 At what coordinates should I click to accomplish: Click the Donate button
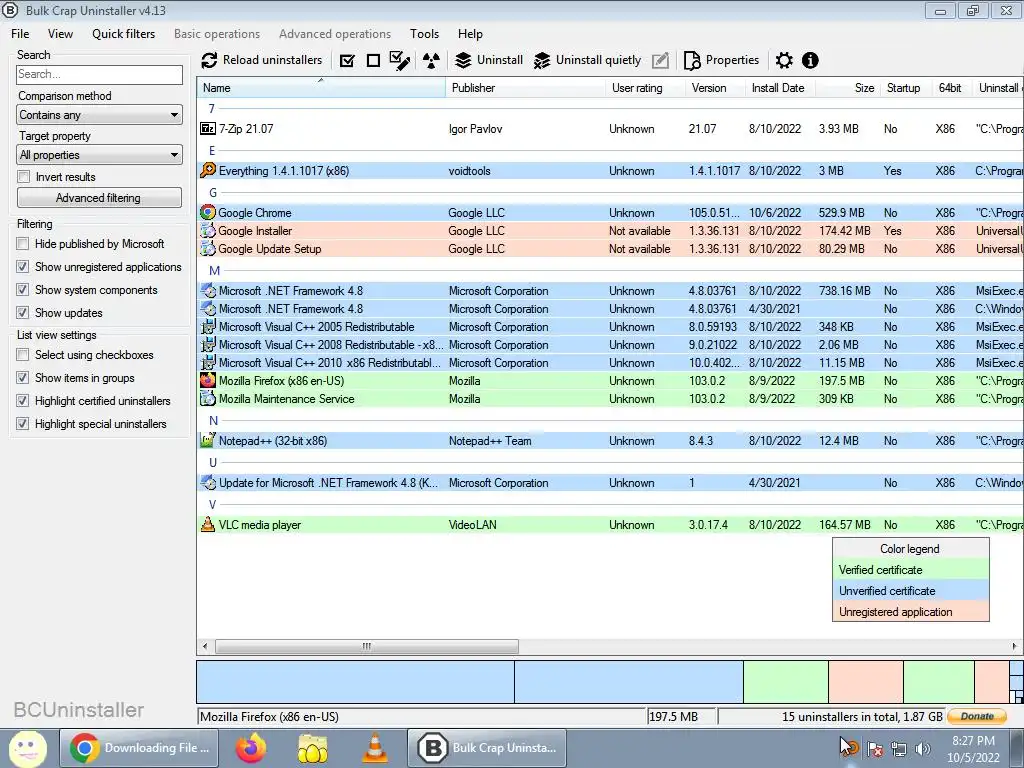[x=977, y=716]
